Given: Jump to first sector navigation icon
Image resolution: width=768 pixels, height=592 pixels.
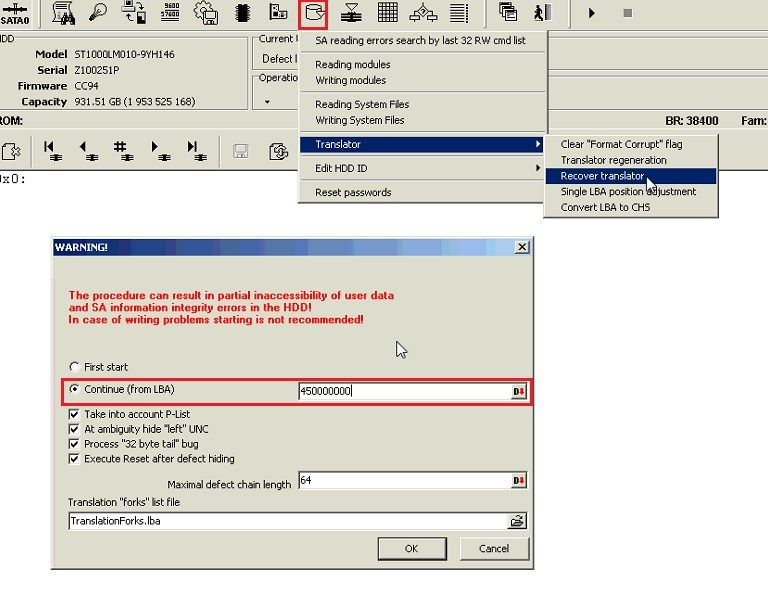Looking at the screenshot, I should click(x=52, y=151).
